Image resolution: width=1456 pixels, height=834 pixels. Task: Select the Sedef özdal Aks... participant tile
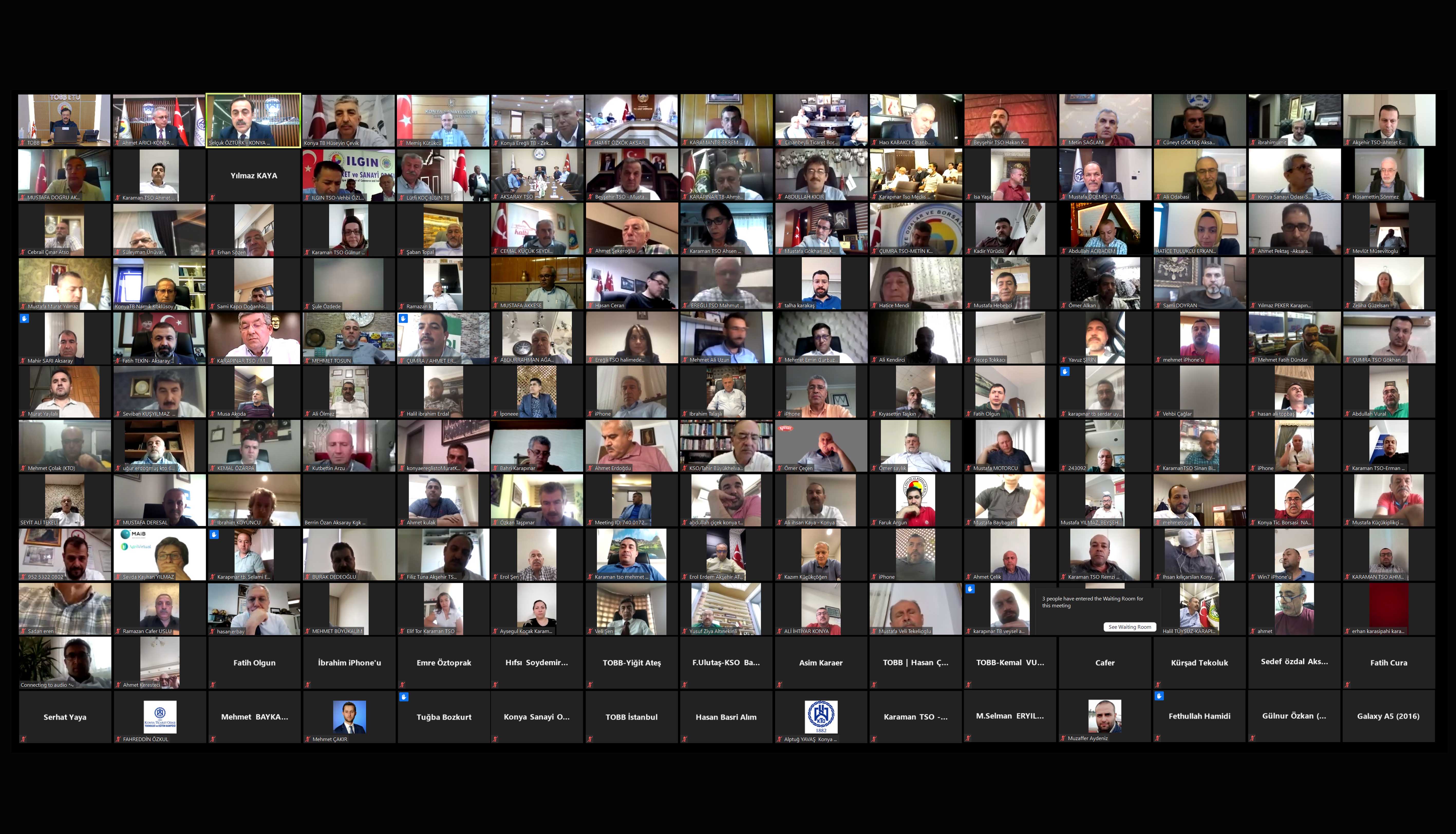click(1294, 662)
